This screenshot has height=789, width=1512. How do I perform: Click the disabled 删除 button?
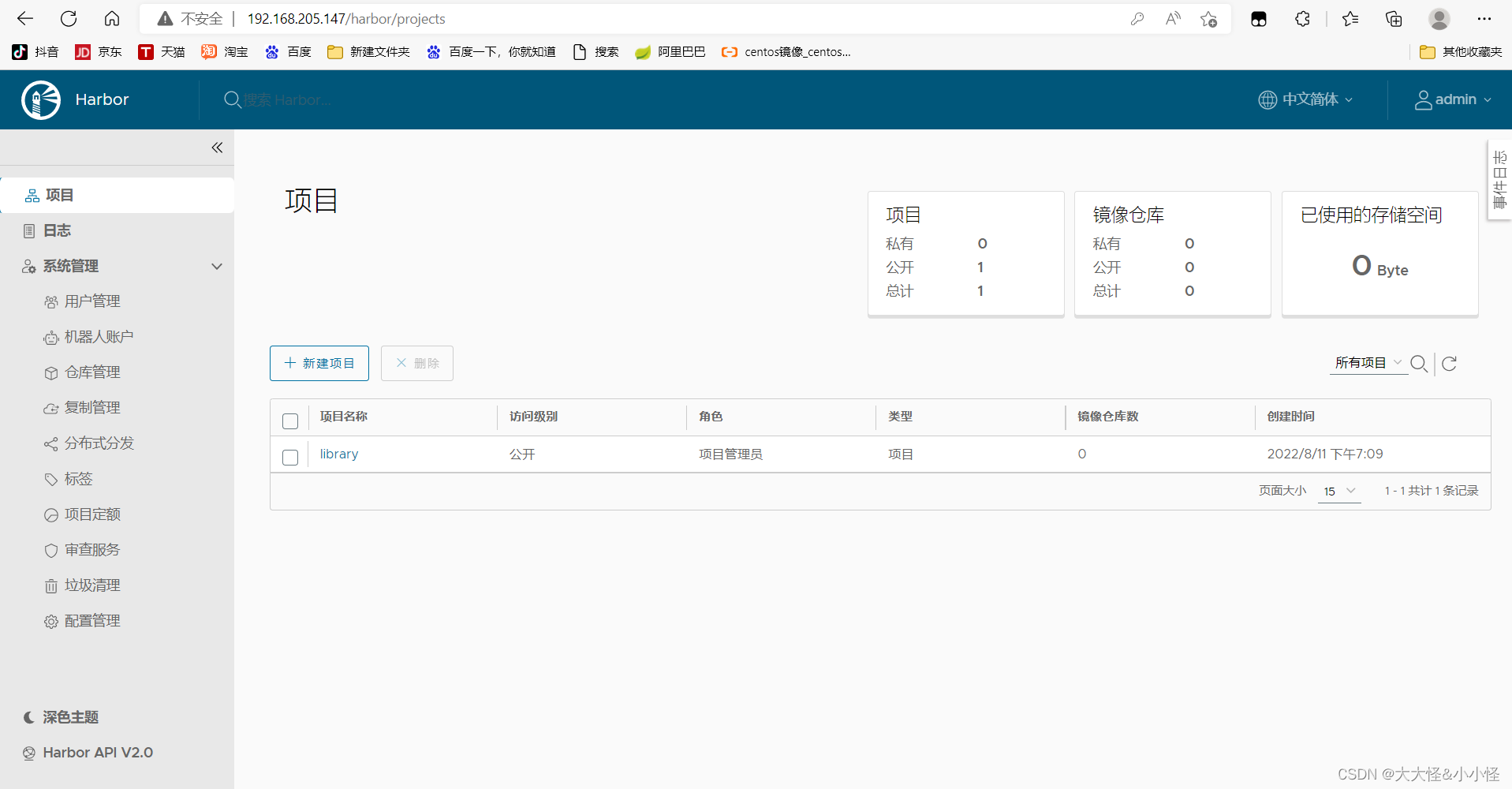pyautogui.click(x=417, y=363)
